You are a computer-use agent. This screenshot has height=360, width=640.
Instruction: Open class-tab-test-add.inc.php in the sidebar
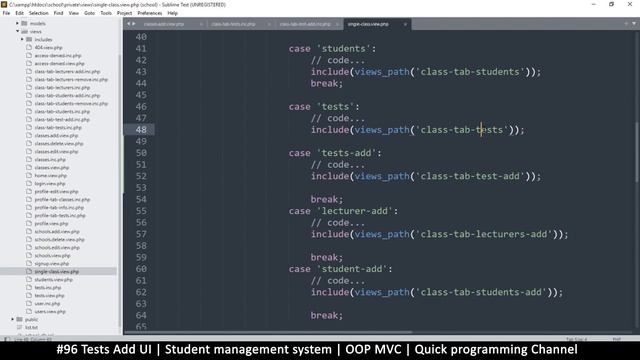62,119
